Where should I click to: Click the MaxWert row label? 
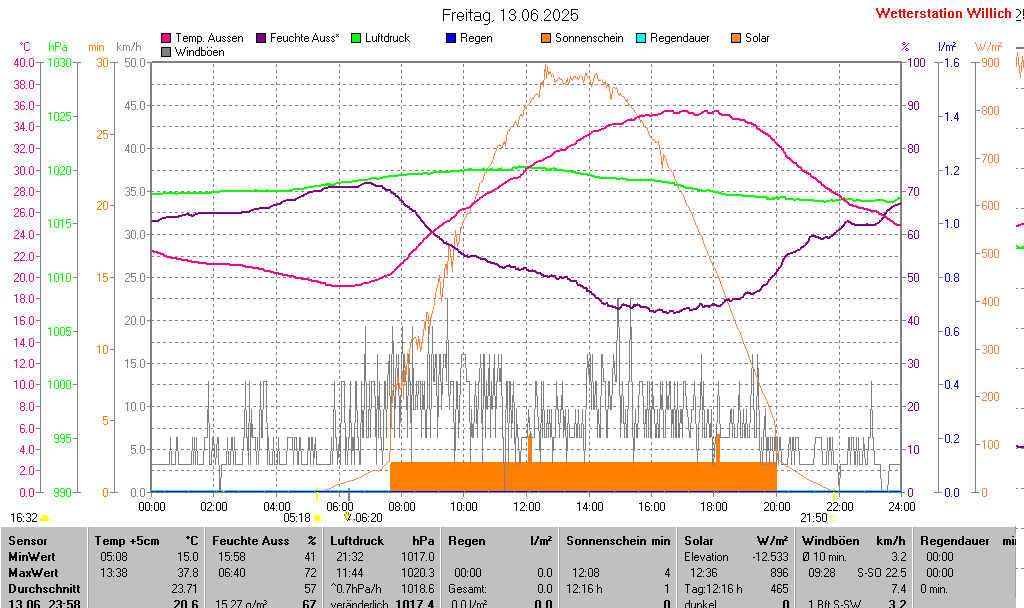pyautogui.click(x=33, y=573)
